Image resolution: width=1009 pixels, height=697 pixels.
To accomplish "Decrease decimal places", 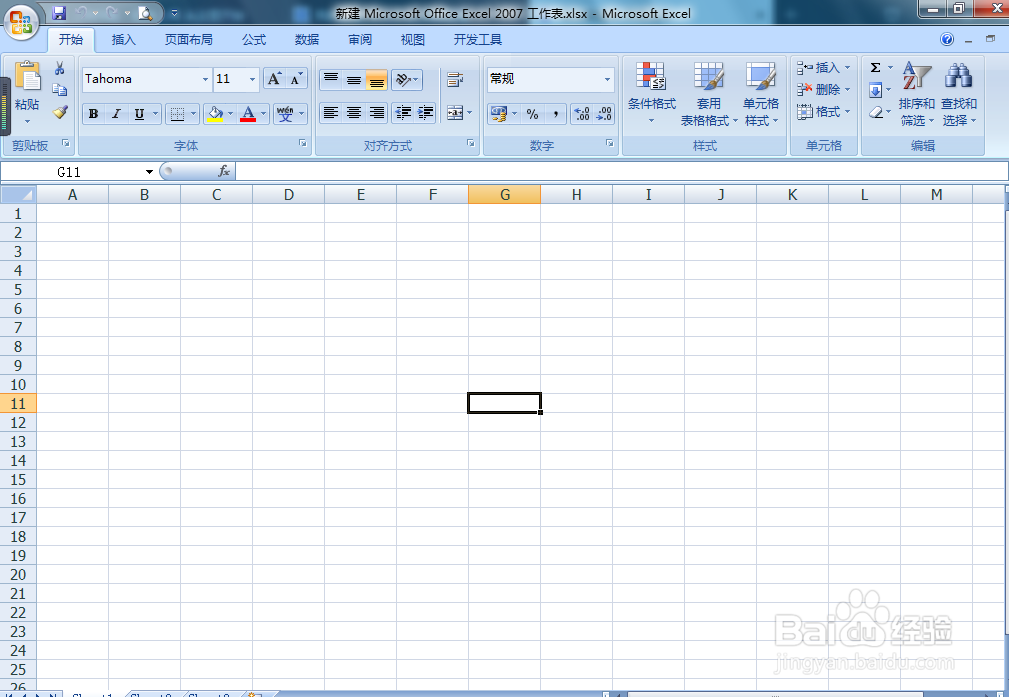I will pos(604,114).
